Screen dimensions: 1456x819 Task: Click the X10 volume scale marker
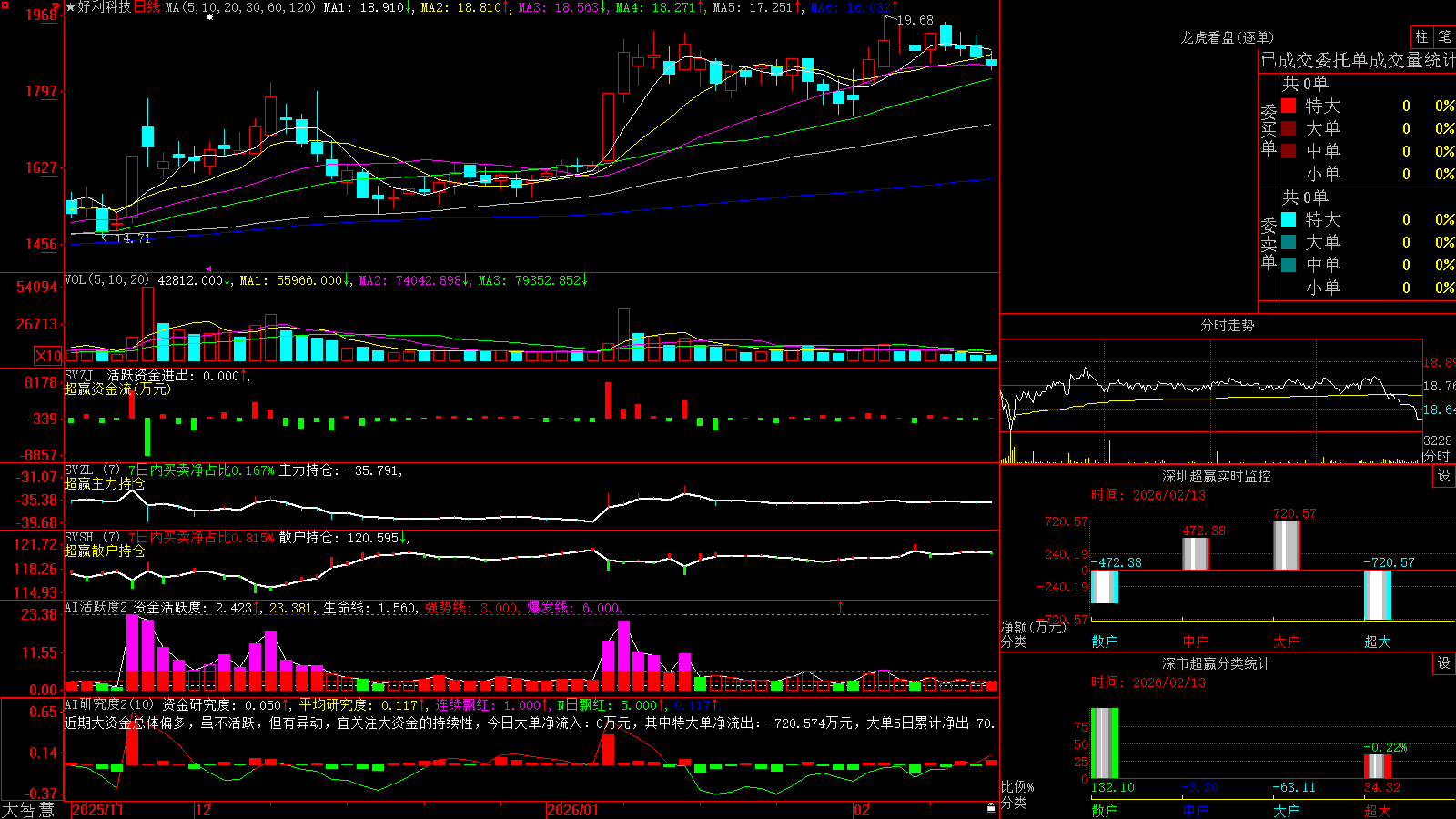(48, 356)
